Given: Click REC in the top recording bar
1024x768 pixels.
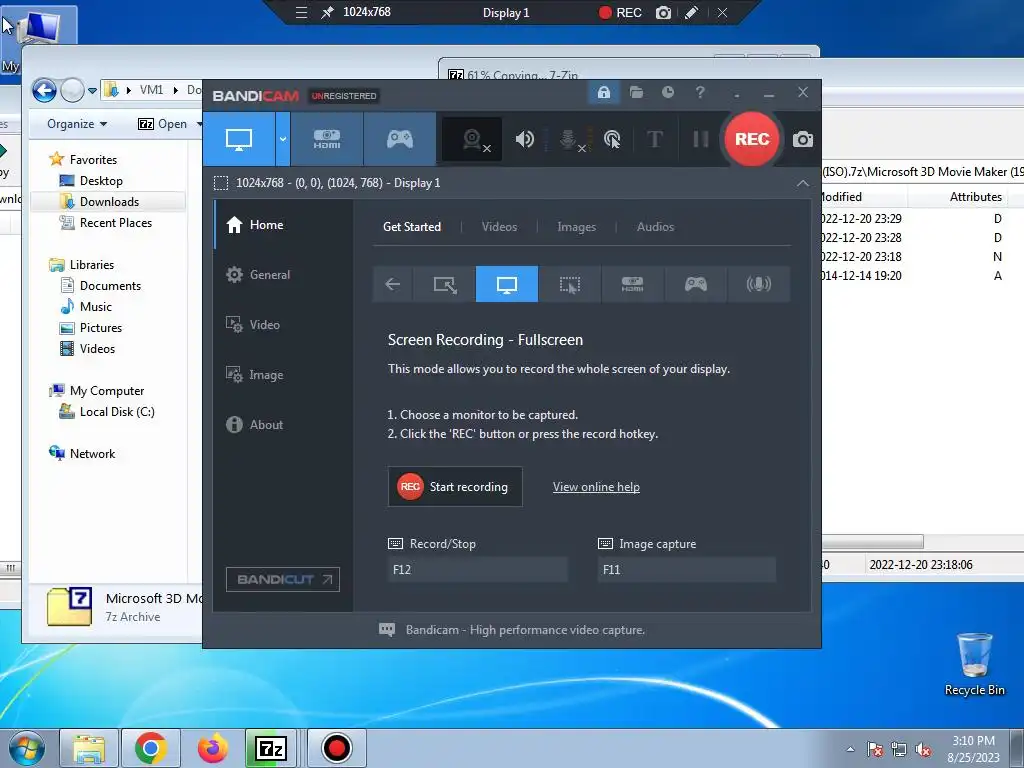Looking at the screenshot, I should (620, 12).
